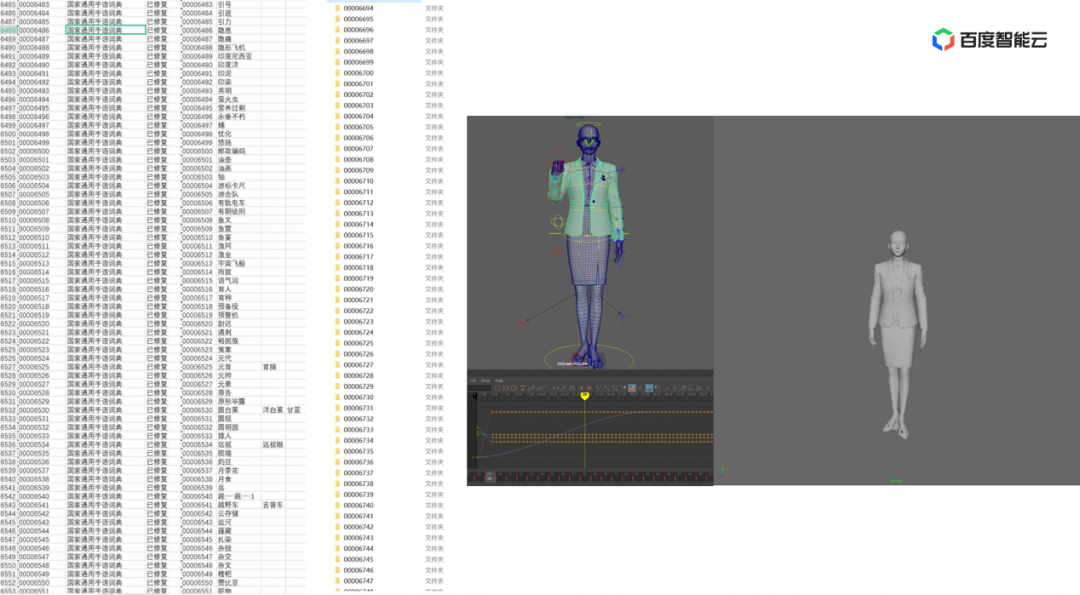Click folder icon of 00006736
This screenshot has width=1080, height=595.
coord(338,462)
